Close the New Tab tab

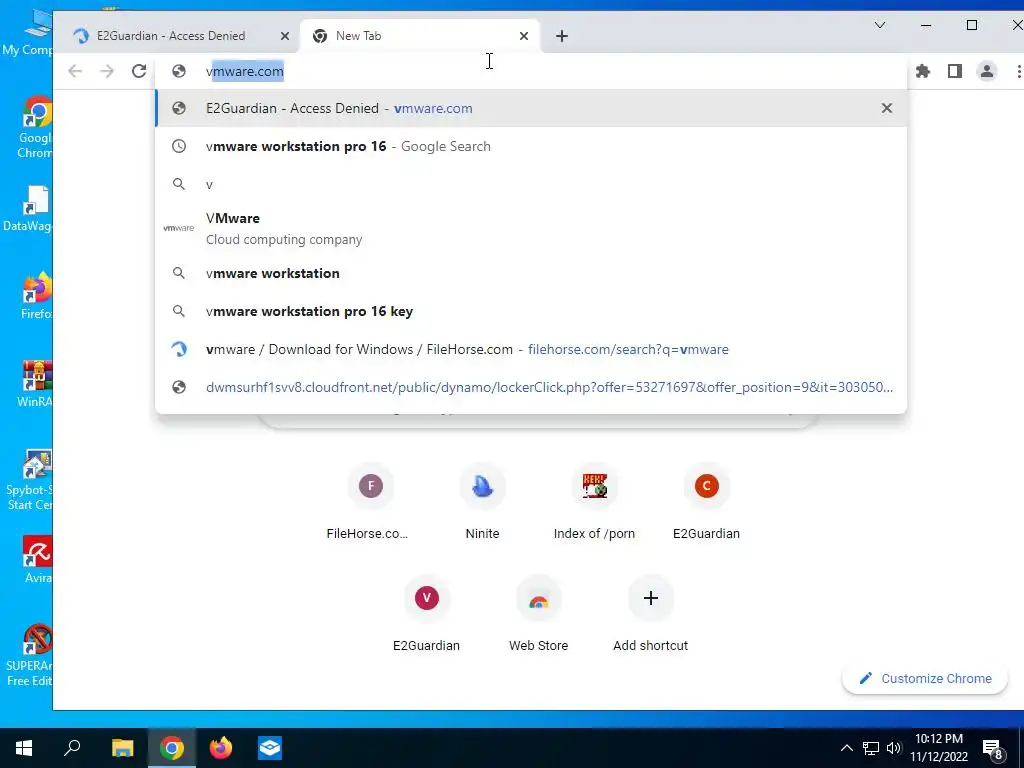[x=524, y=36]
